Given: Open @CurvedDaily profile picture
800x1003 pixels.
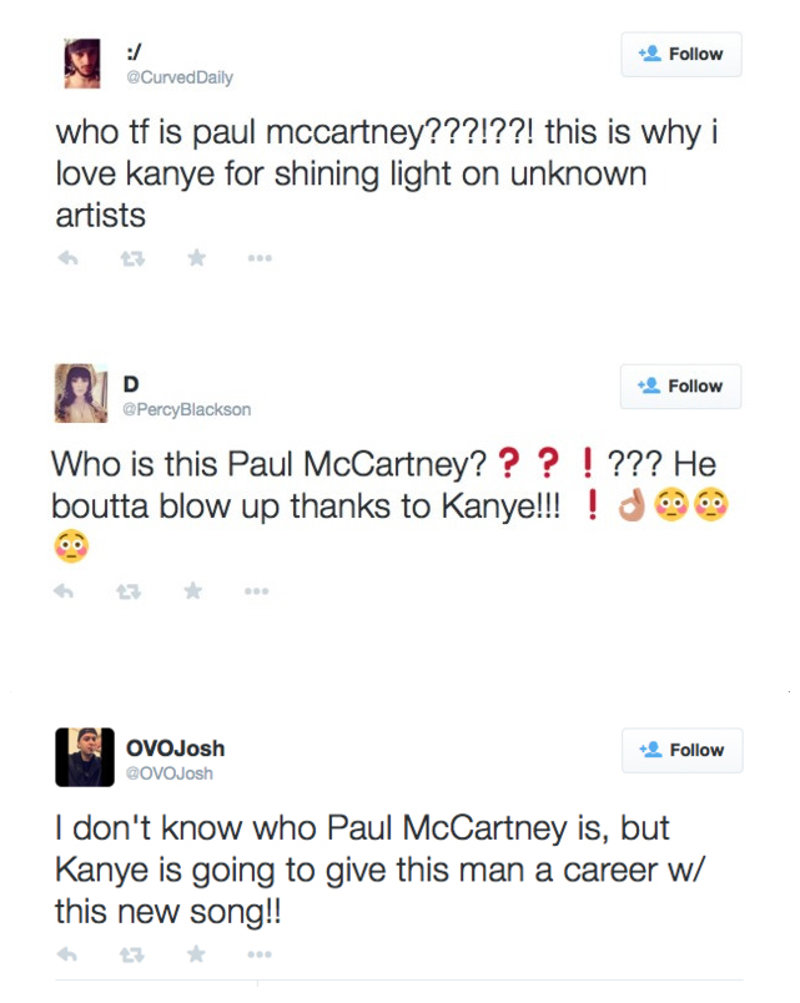Looking at the screenshot, I should coord(82,62).
